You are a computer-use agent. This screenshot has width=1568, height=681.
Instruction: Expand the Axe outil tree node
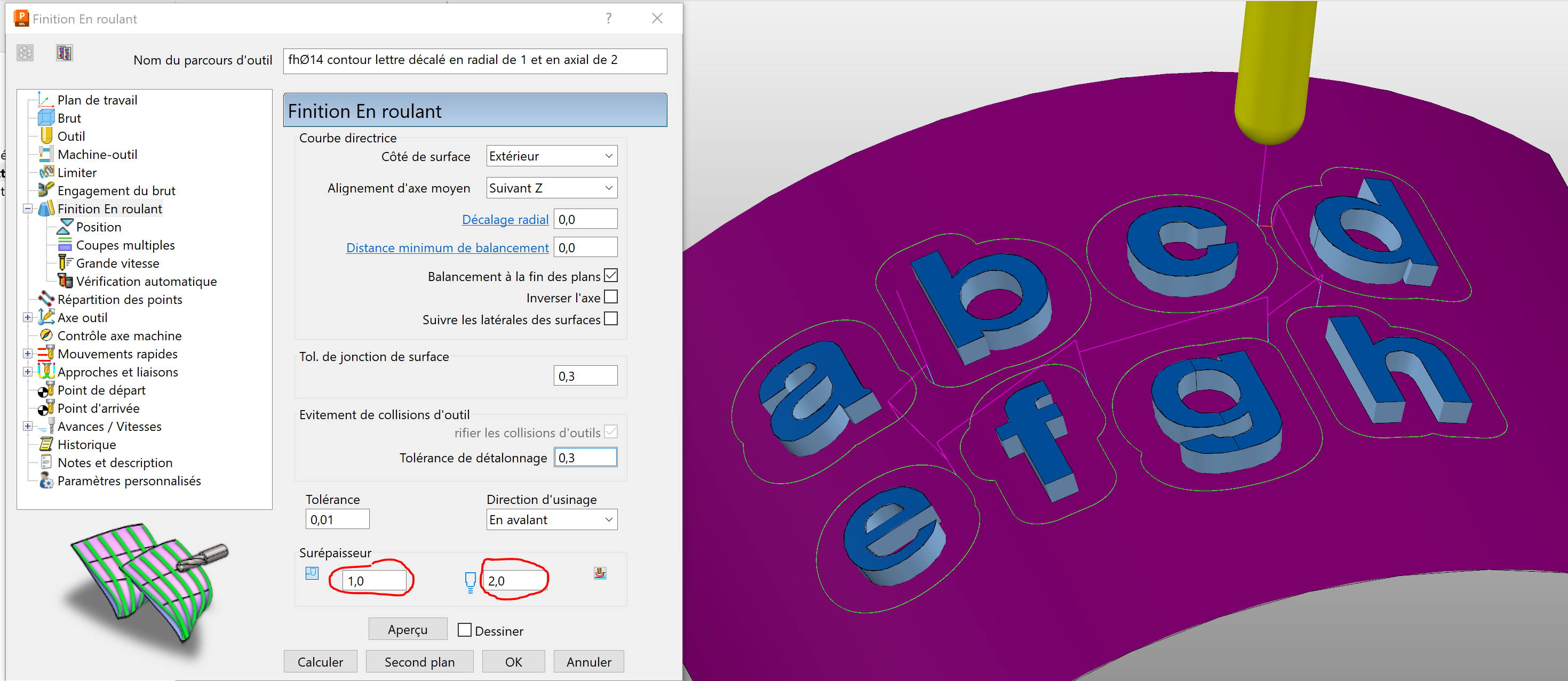pos(27,318)
